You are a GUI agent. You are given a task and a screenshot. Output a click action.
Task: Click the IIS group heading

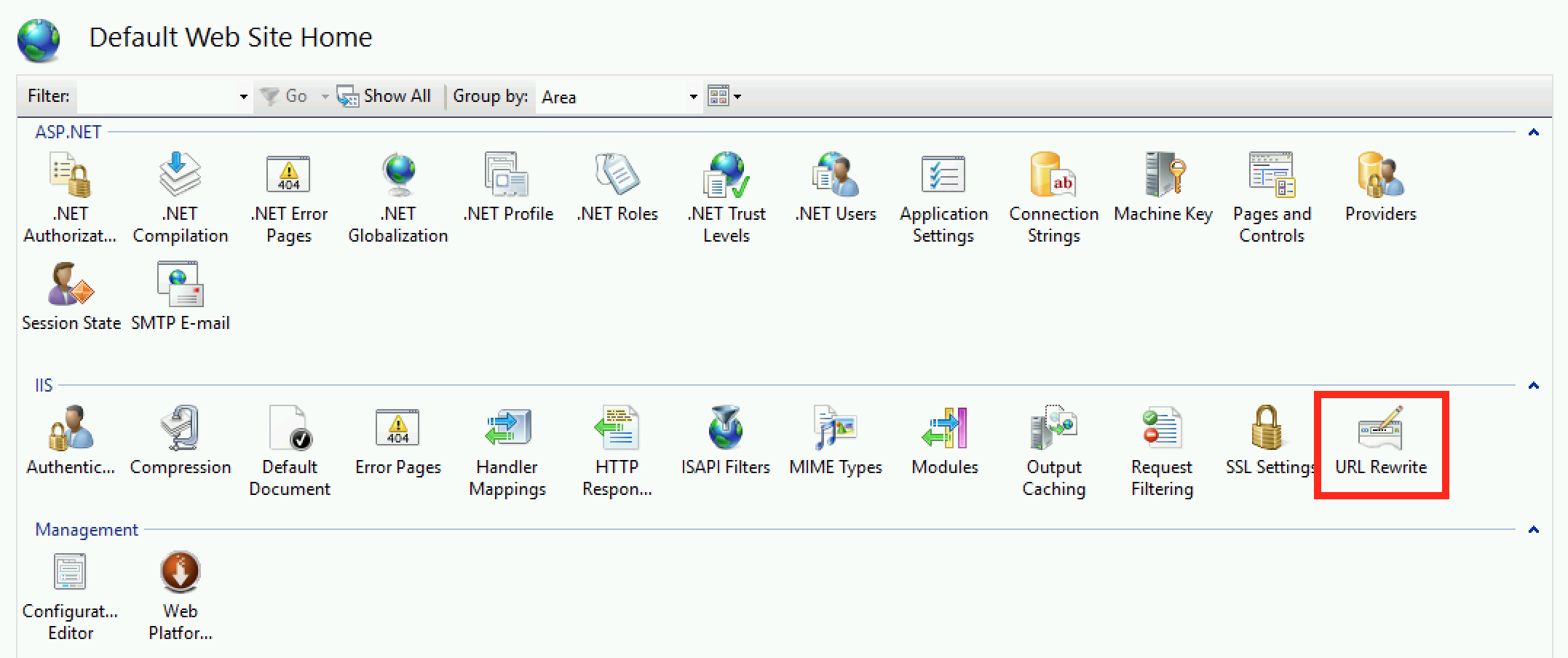tap(44, 386)
